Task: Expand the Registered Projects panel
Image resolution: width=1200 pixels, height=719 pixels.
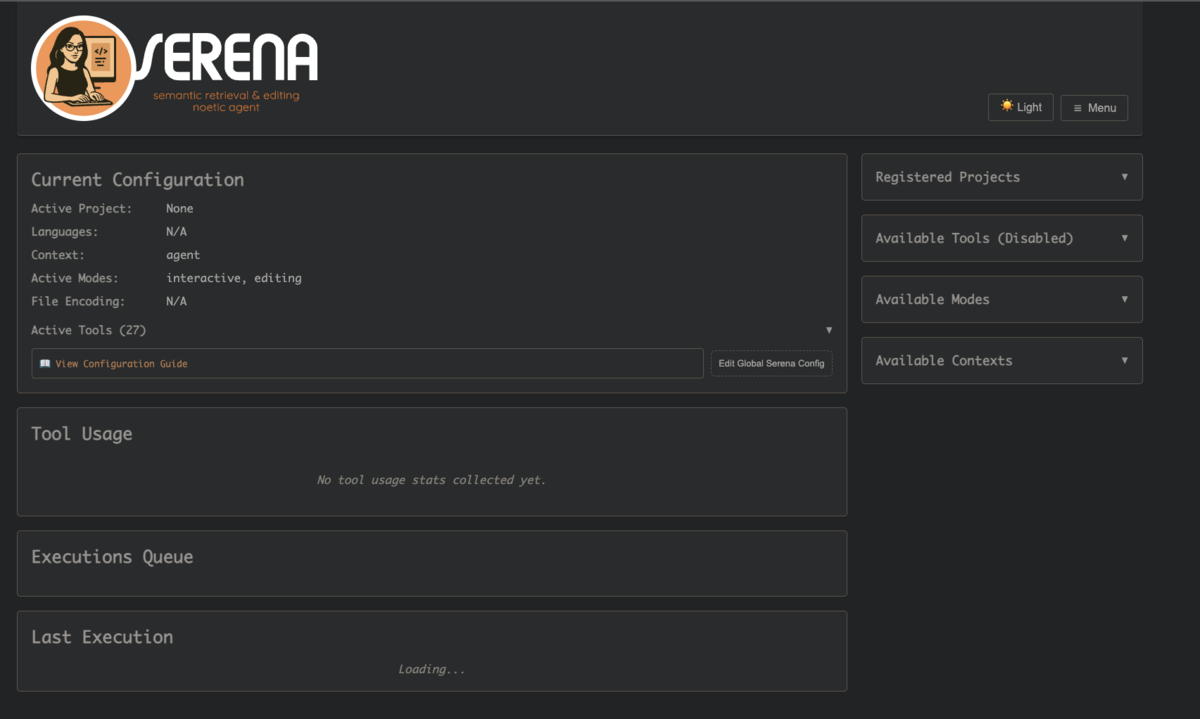Action: (1001, 177)
